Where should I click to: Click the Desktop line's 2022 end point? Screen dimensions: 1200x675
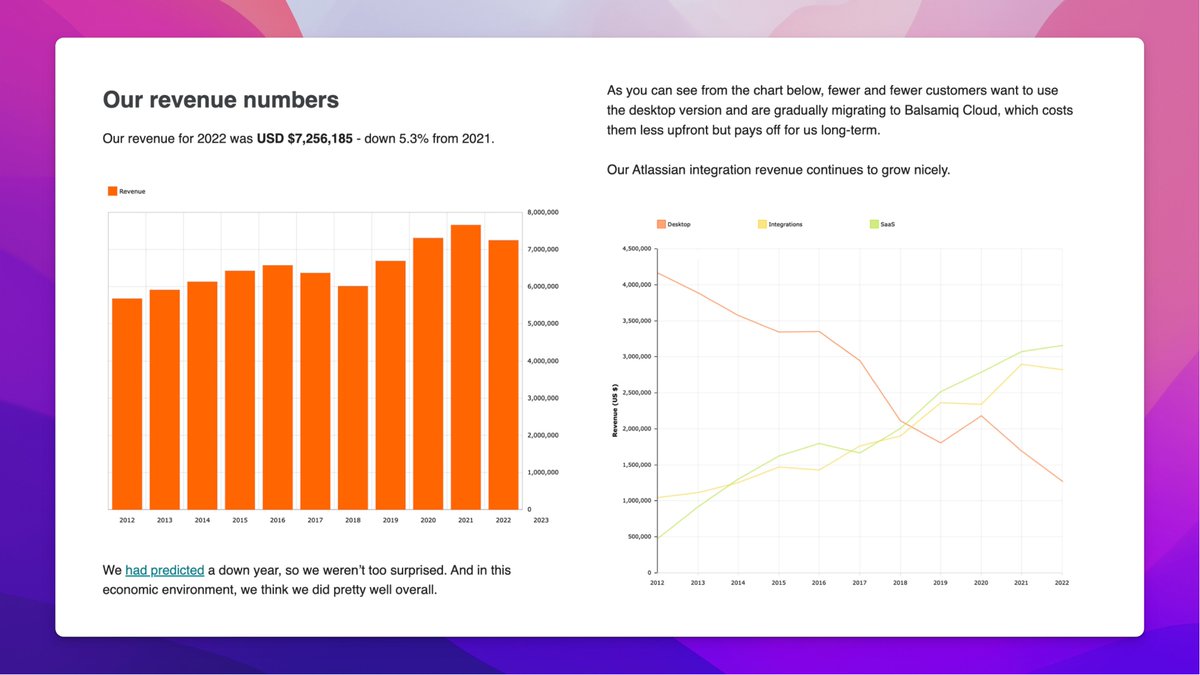point(1061,481)
